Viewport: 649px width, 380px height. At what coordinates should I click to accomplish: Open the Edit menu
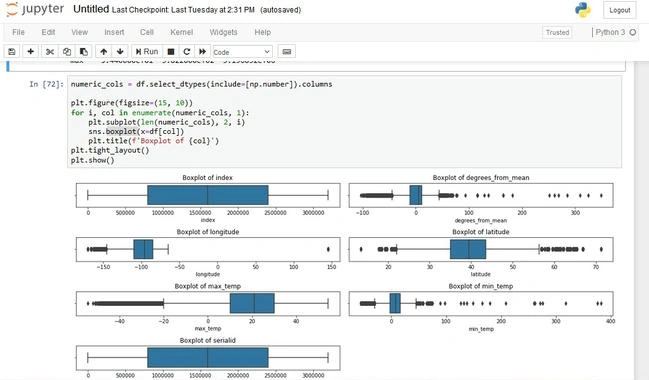tap(48, 32)
